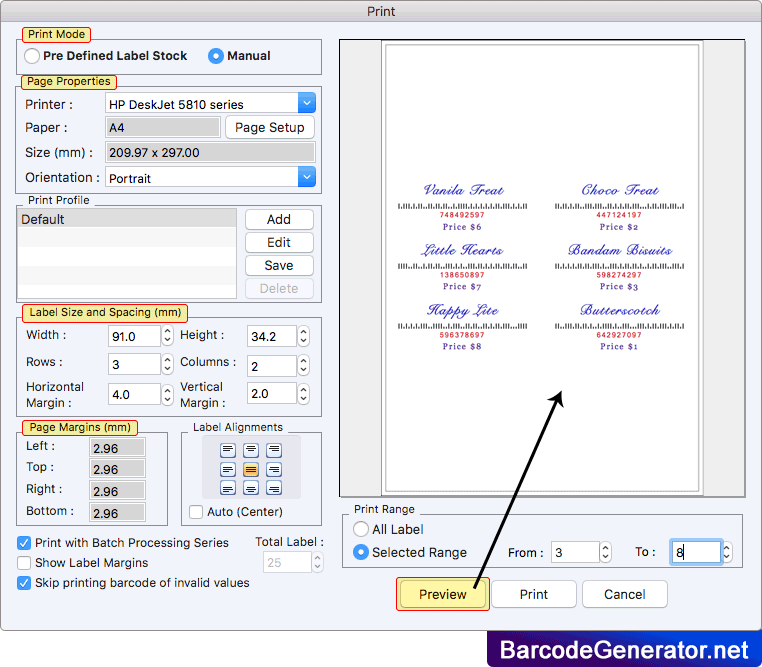Click the Preview button

point(443,594)
